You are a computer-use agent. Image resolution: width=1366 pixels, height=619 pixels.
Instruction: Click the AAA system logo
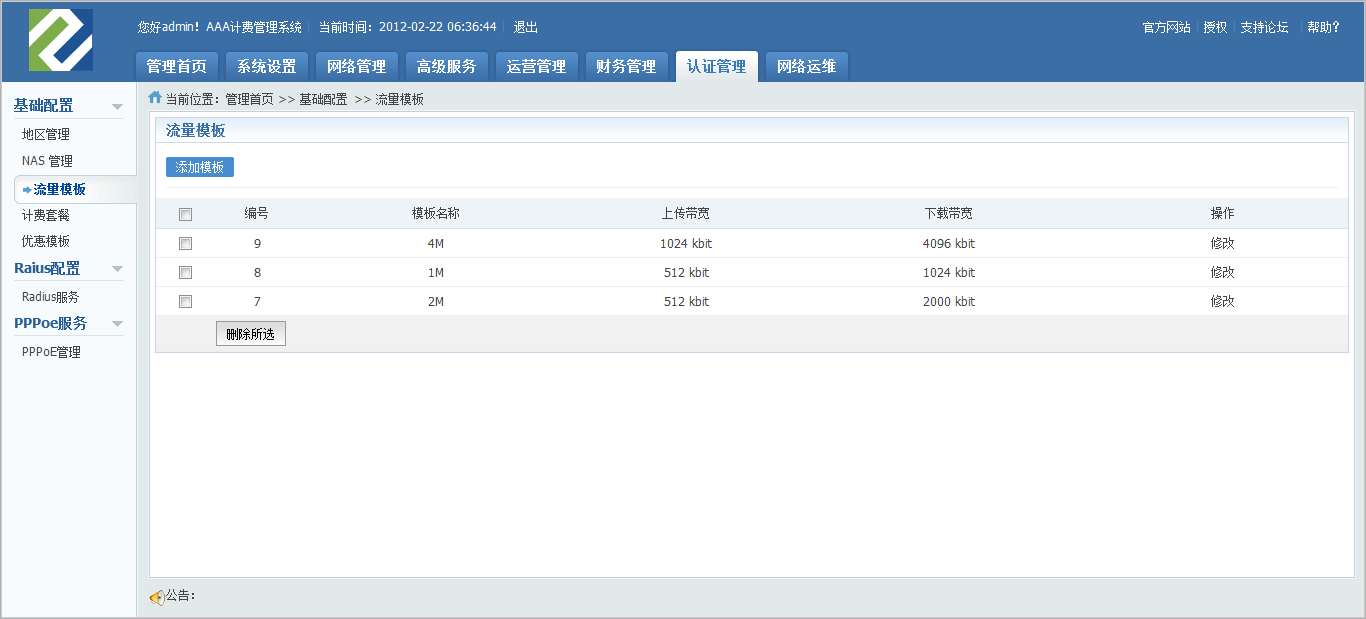pos(61,40)
